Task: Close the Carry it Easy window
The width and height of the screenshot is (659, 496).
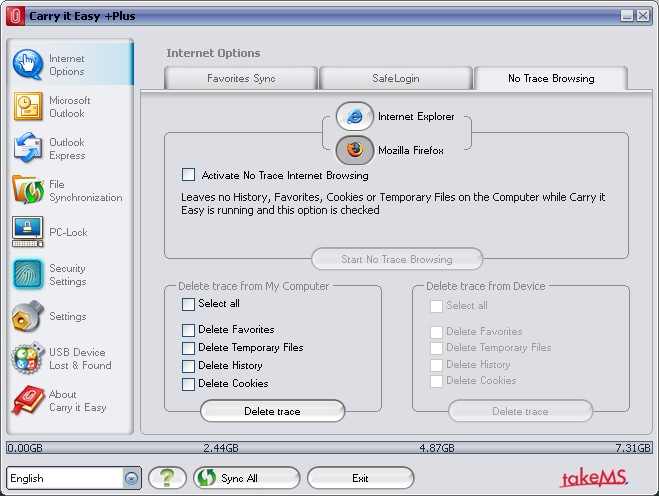Action: click(x=643, y=16)
